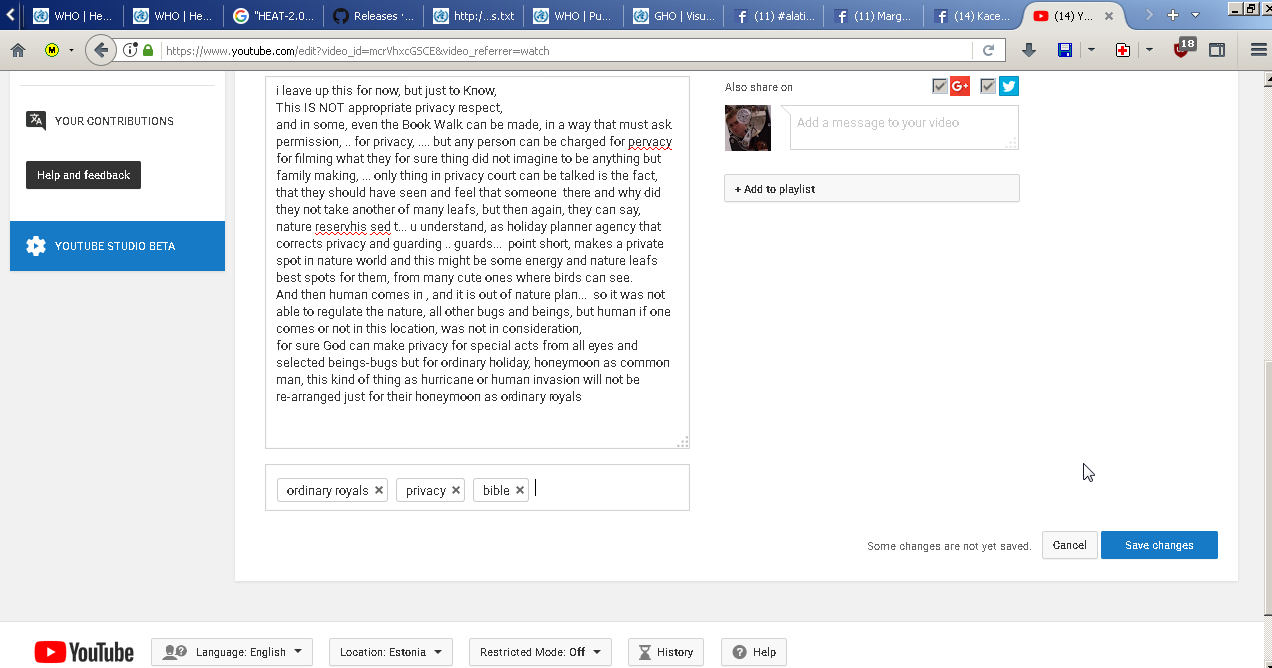The width and height of the screenshot is (1272, 668).
Task: Show earlier tabs with left tab-scroll arrow
Action: coord(10,15)
